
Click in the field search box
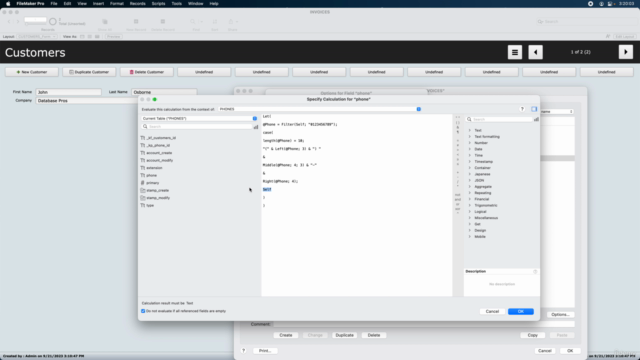click(x=197, y=127)
